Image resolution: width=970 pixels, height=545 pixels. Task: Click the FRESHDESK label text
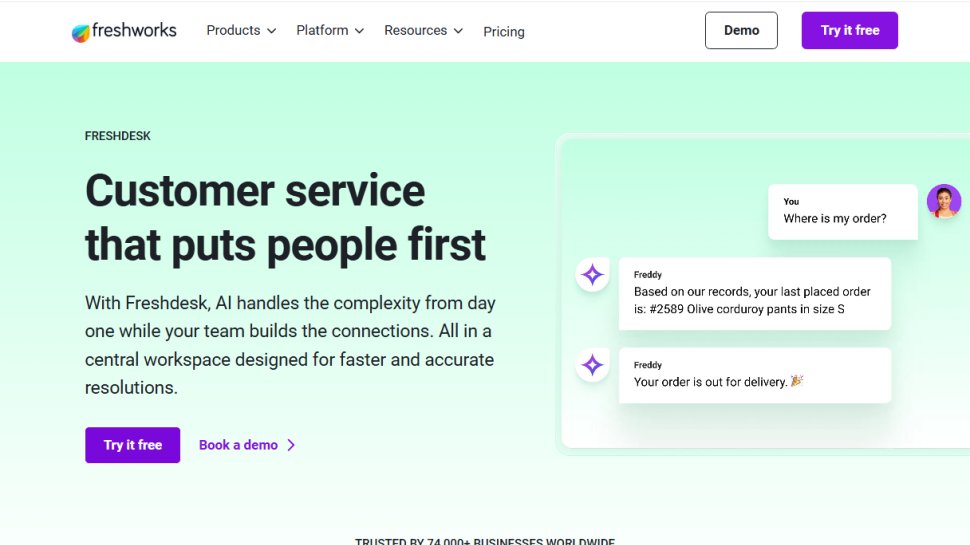pos(118,135)
